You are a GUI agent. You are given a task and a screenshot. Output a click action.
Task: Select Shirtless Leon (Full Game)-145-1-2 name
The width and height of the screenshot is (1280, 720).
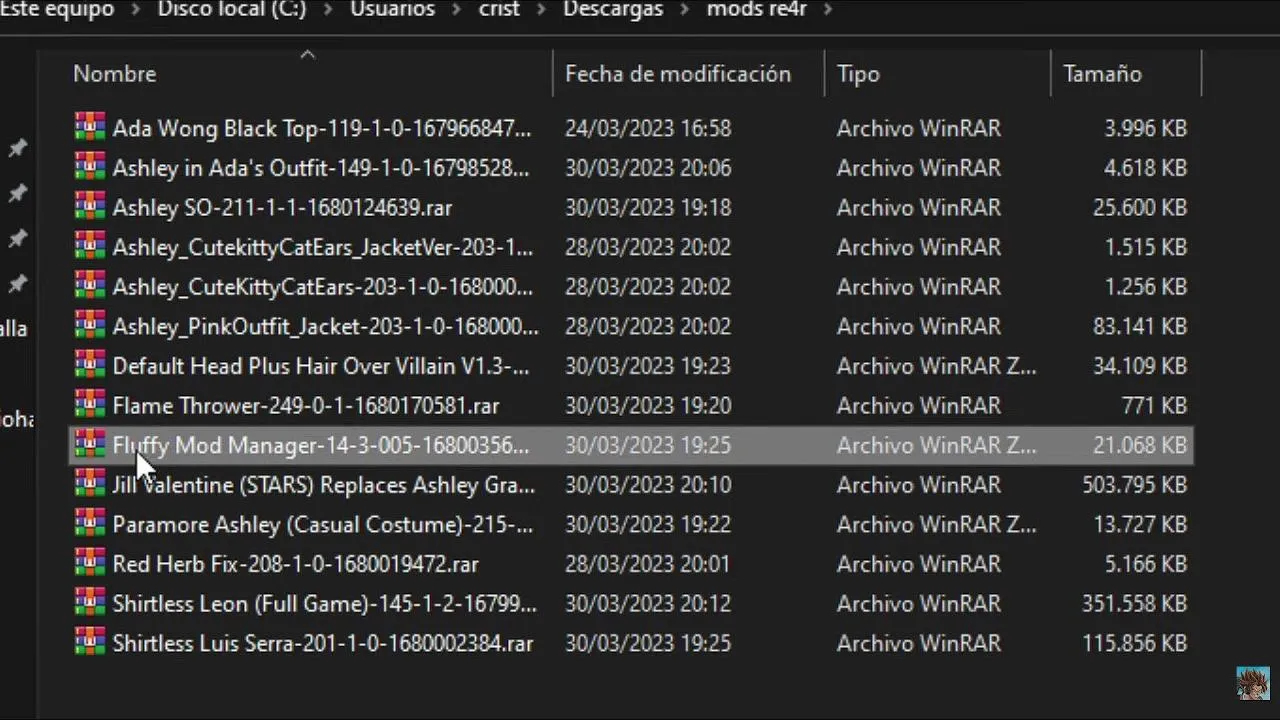point(325,604)
